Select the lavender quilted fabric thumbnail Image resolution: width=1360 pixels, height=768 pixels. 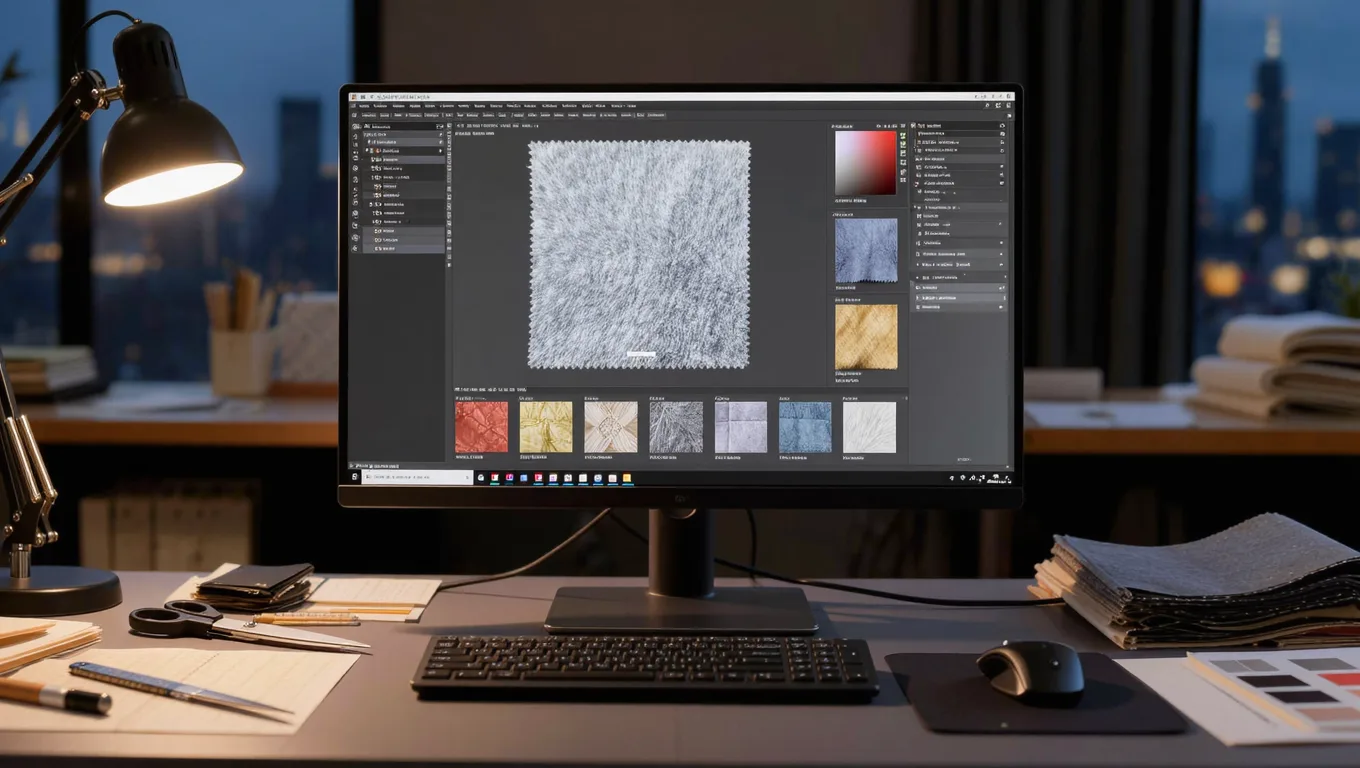pyautogui.click(x=741, y=427)
